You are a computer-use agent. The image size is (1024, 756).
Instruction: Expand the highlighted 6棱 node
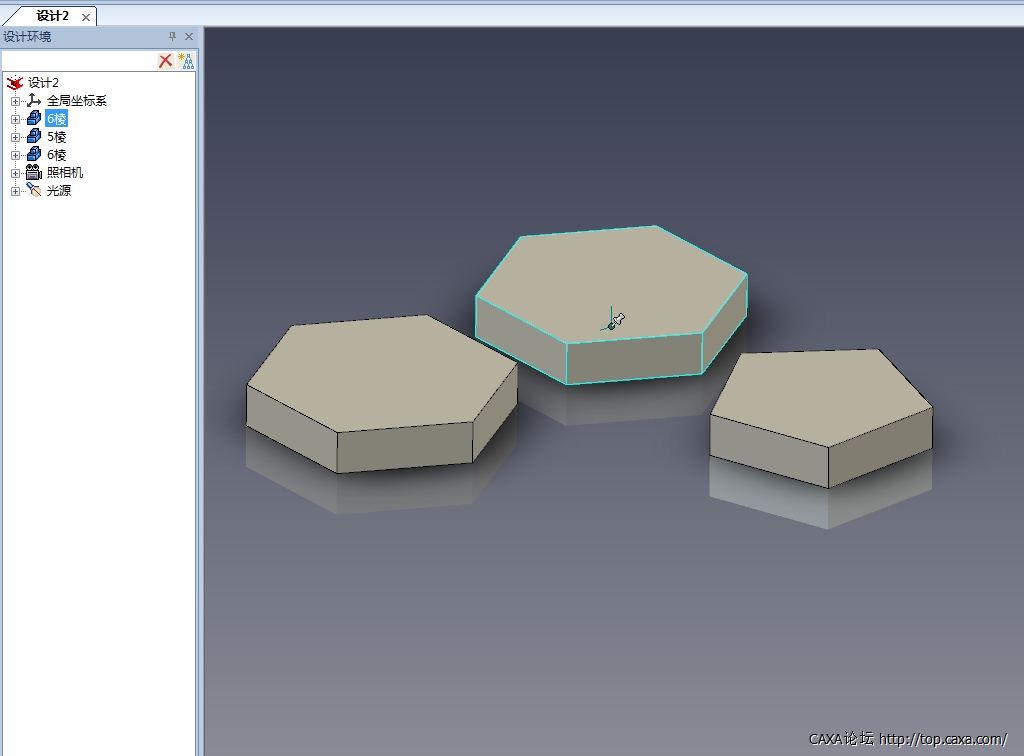point(15,119)
